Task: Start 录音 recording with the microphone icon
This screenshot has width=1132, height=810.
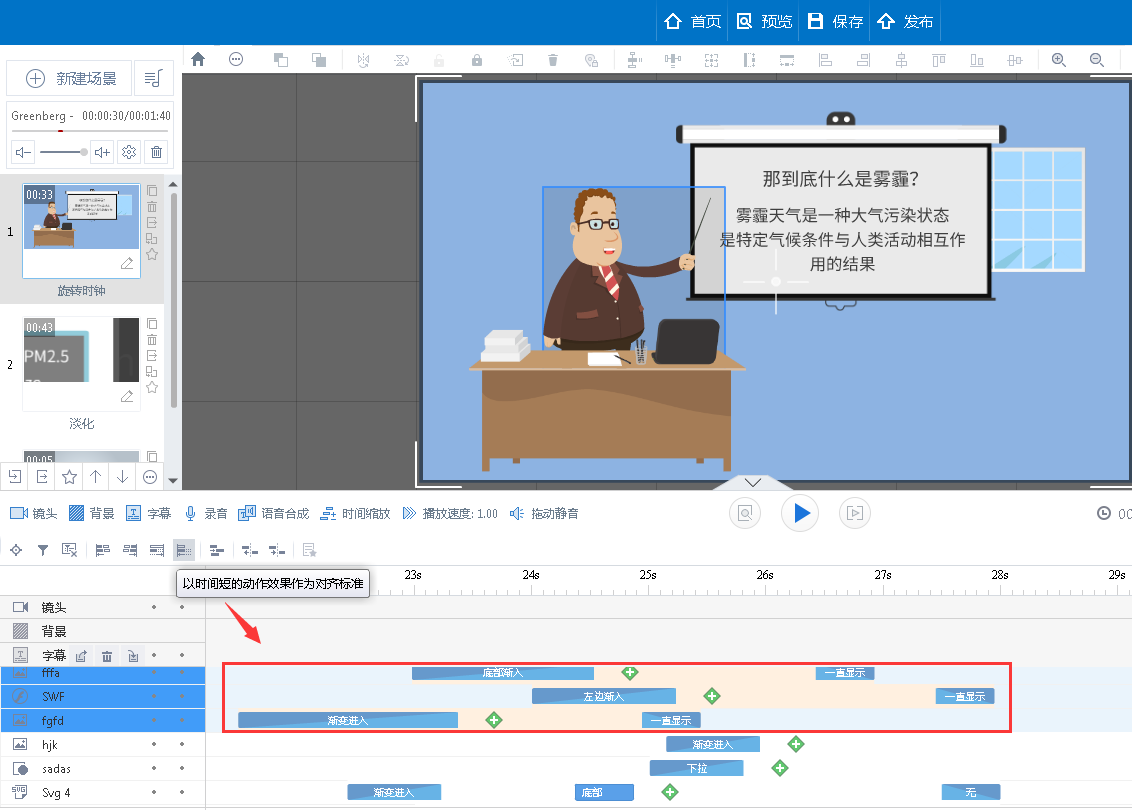Action: tap(200, 513)
